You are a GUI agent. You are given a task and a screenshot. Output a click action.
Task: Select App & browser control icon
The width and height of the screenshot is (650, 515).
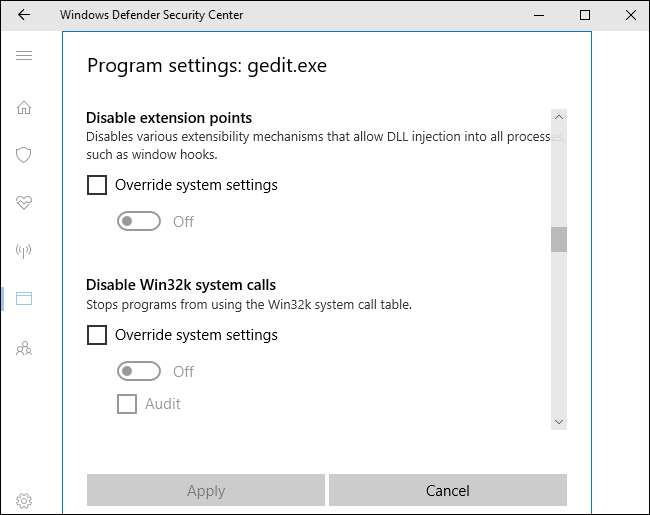(x=24, y=299)
